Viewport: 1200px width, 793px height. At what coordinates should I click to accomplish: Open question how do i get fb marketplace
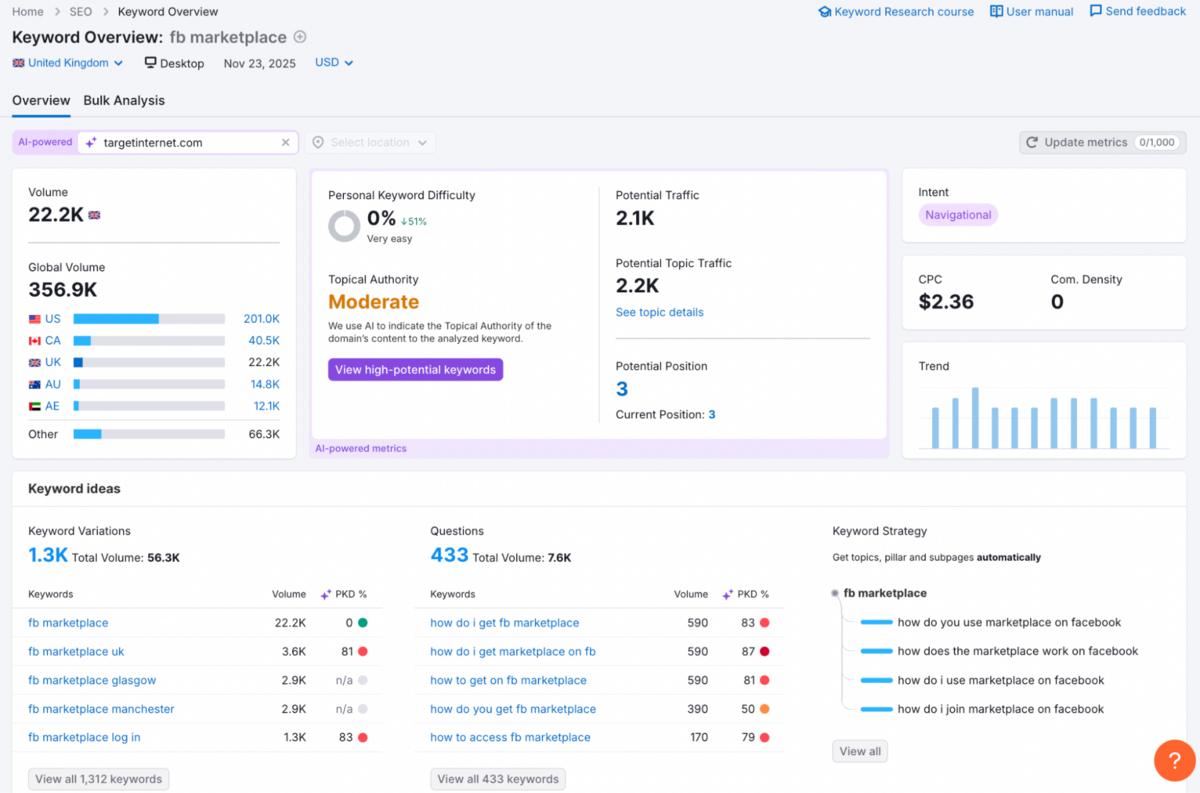(x=504, y=622)
